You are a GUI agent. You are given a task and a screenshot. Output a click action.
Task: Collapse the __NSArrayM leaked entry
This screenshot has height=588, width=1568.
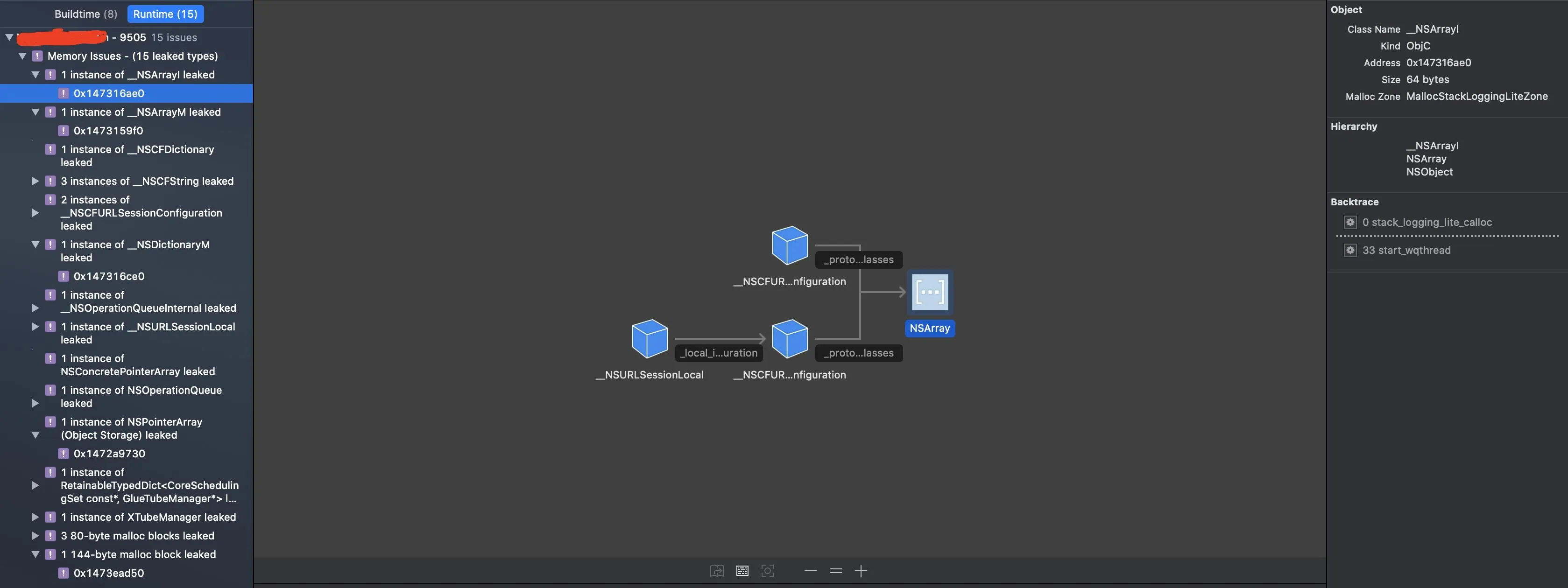point(35,112)
